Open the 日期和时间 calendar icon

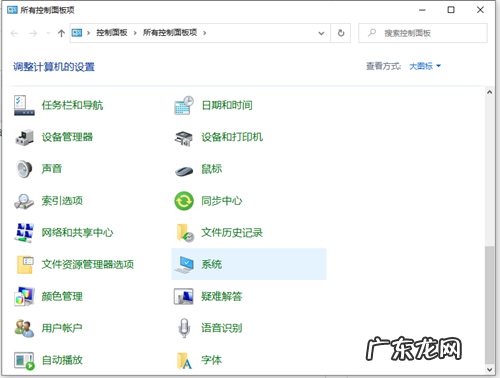tap(184, 105)
